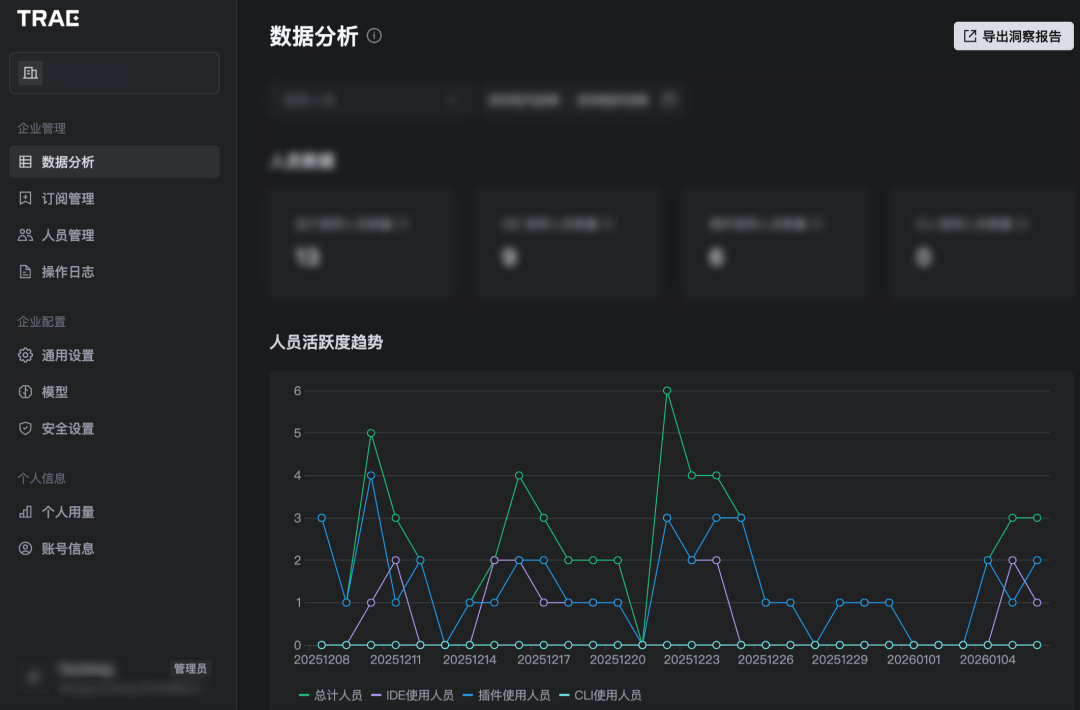Click the 人员活跃度趋势 heading
Screen dimensions: 1080x710
(326, 342)
